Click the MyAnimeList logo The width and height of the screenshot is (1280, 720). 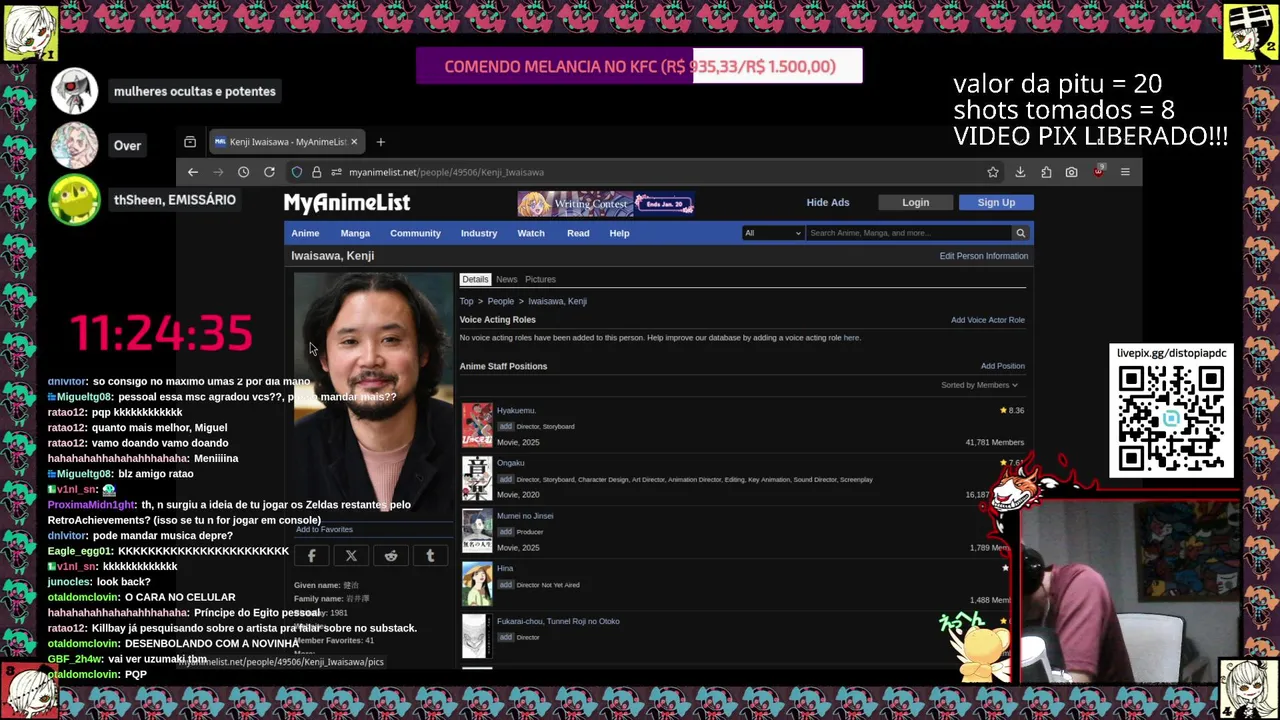click(x=347, y=202)
